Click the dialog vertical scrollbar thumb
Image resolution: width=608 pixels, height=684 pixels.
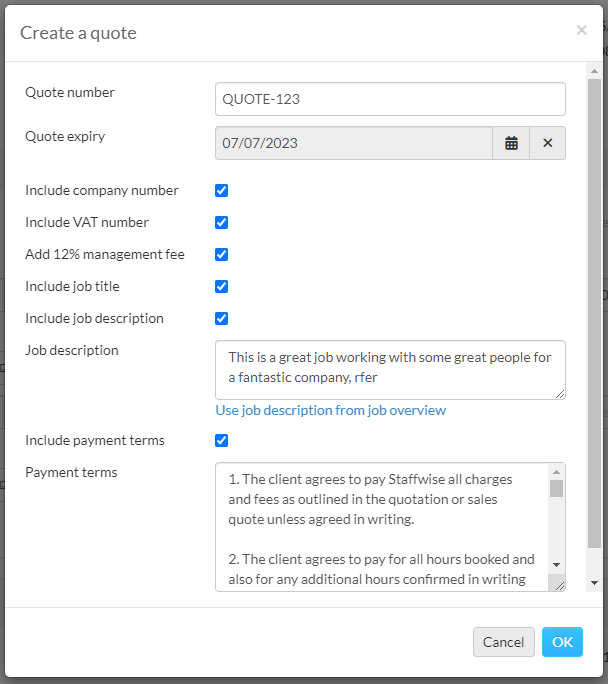pos(594,313)
